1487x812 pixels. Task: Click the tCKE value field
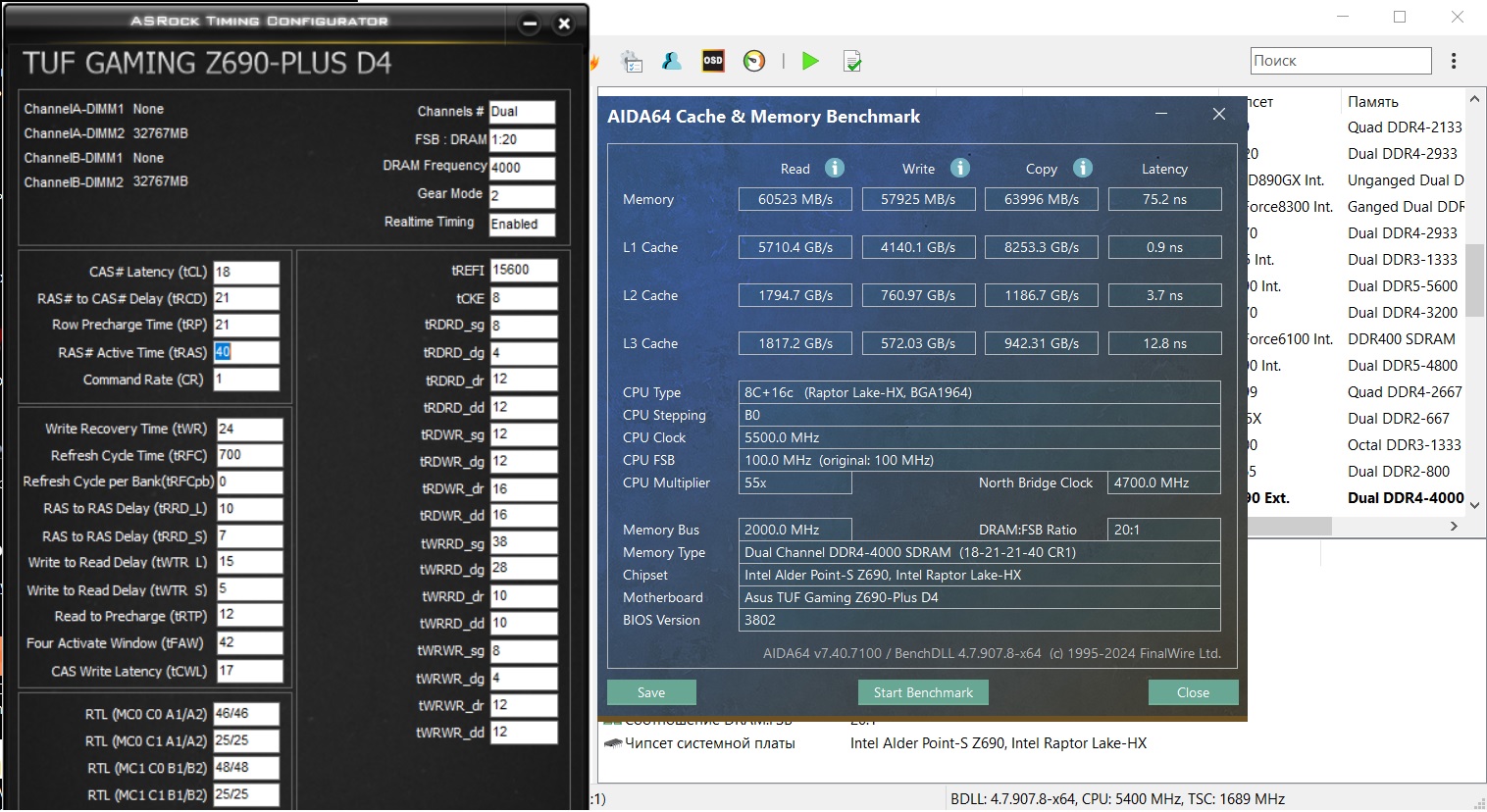(x=524, y=298)
